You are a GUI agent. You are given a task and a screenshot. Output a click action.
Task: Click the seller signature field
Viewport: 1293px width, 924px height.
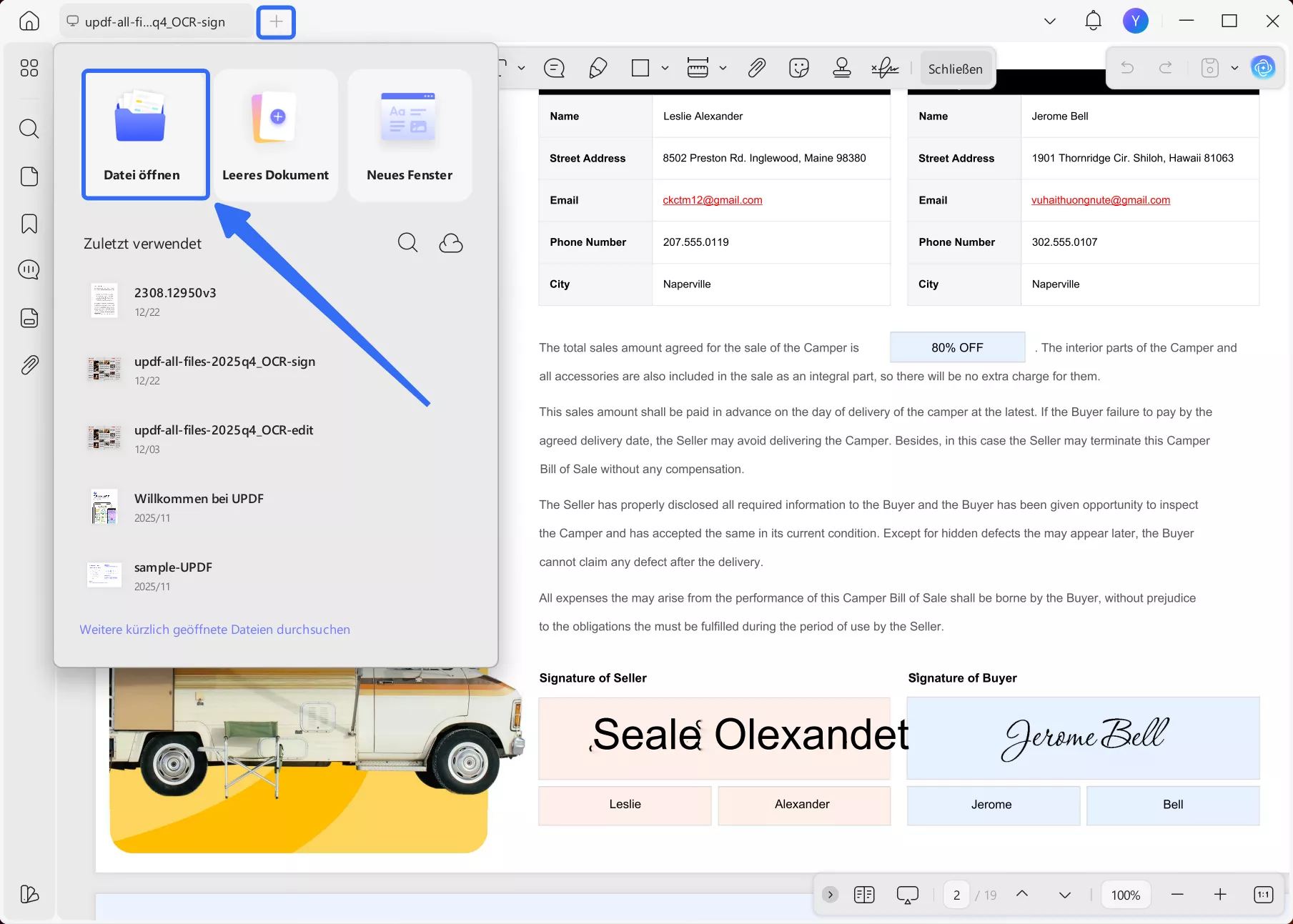point(715,738)
